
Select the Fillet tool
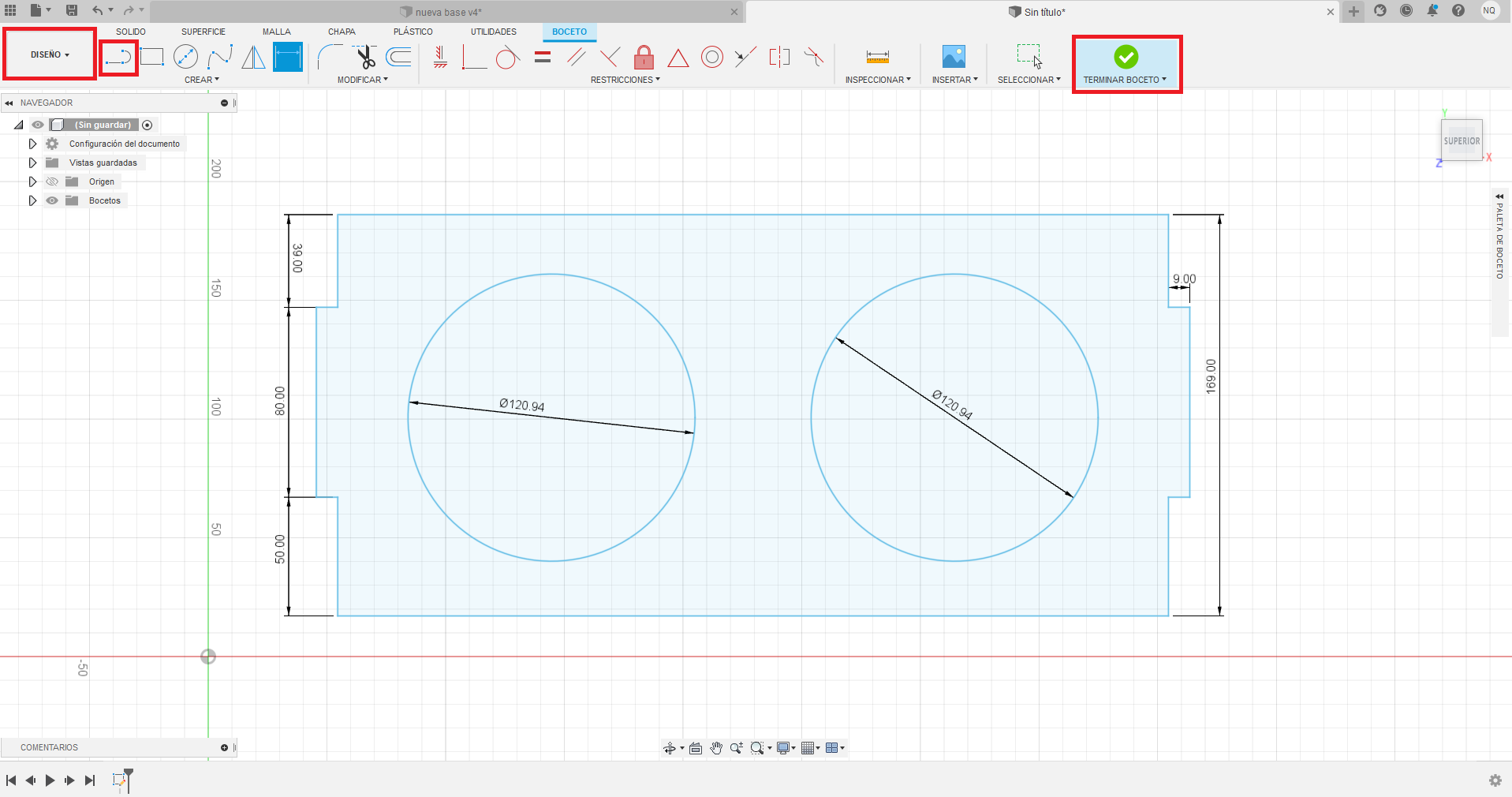click(x=330, y=57)
